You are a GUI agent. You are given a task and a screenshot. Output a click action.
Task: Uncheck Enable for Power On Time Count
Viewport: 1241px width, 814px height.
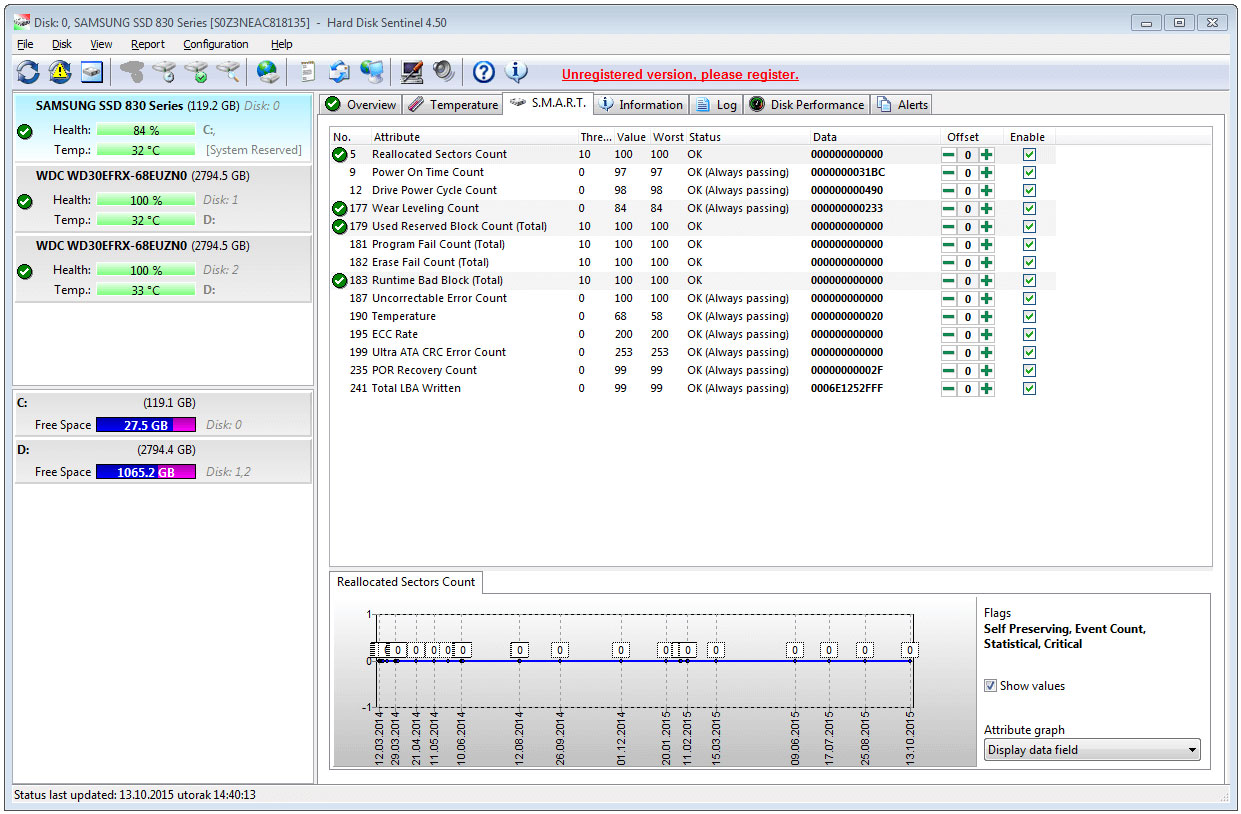click(1029, 173)
